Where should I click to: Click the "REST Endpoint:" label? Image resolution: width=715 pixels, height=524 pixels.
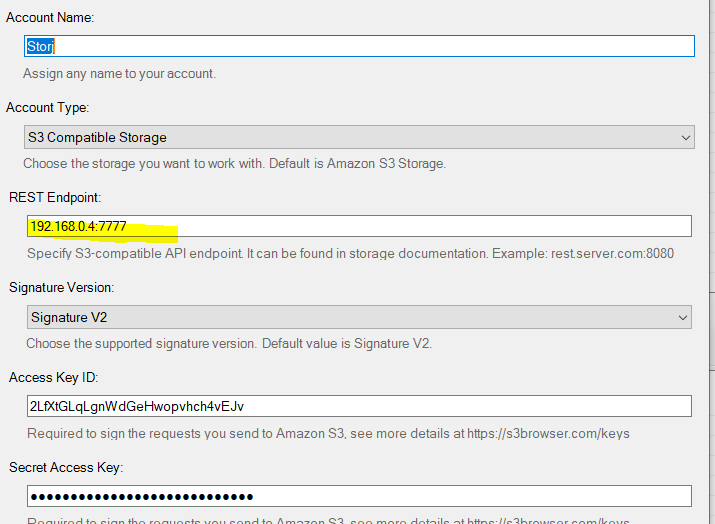pyautogui.click(x=56, y=198)
